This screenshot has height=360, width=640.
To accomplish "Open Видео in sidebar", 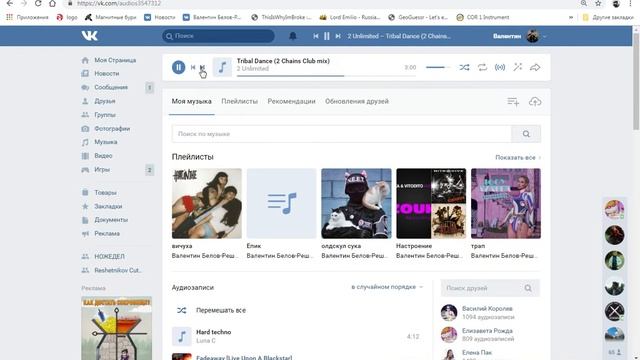I will tap(103, 156).
